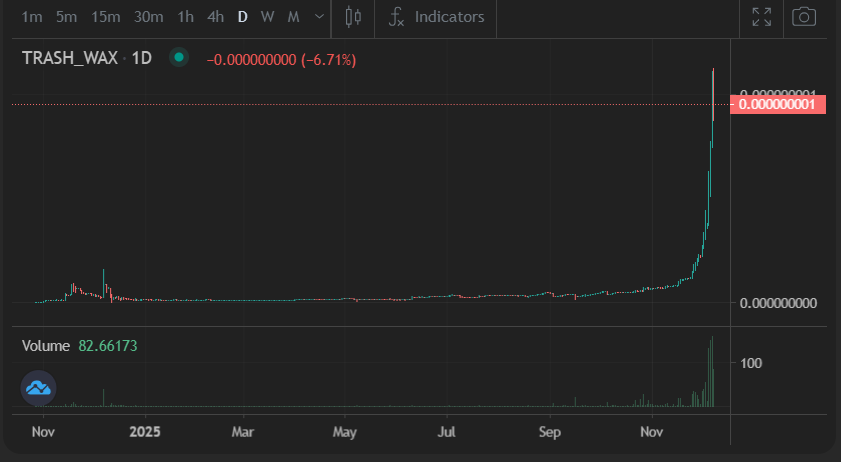Select the daily D timeframe
841x462 pixels.
[x=242, y=17]
